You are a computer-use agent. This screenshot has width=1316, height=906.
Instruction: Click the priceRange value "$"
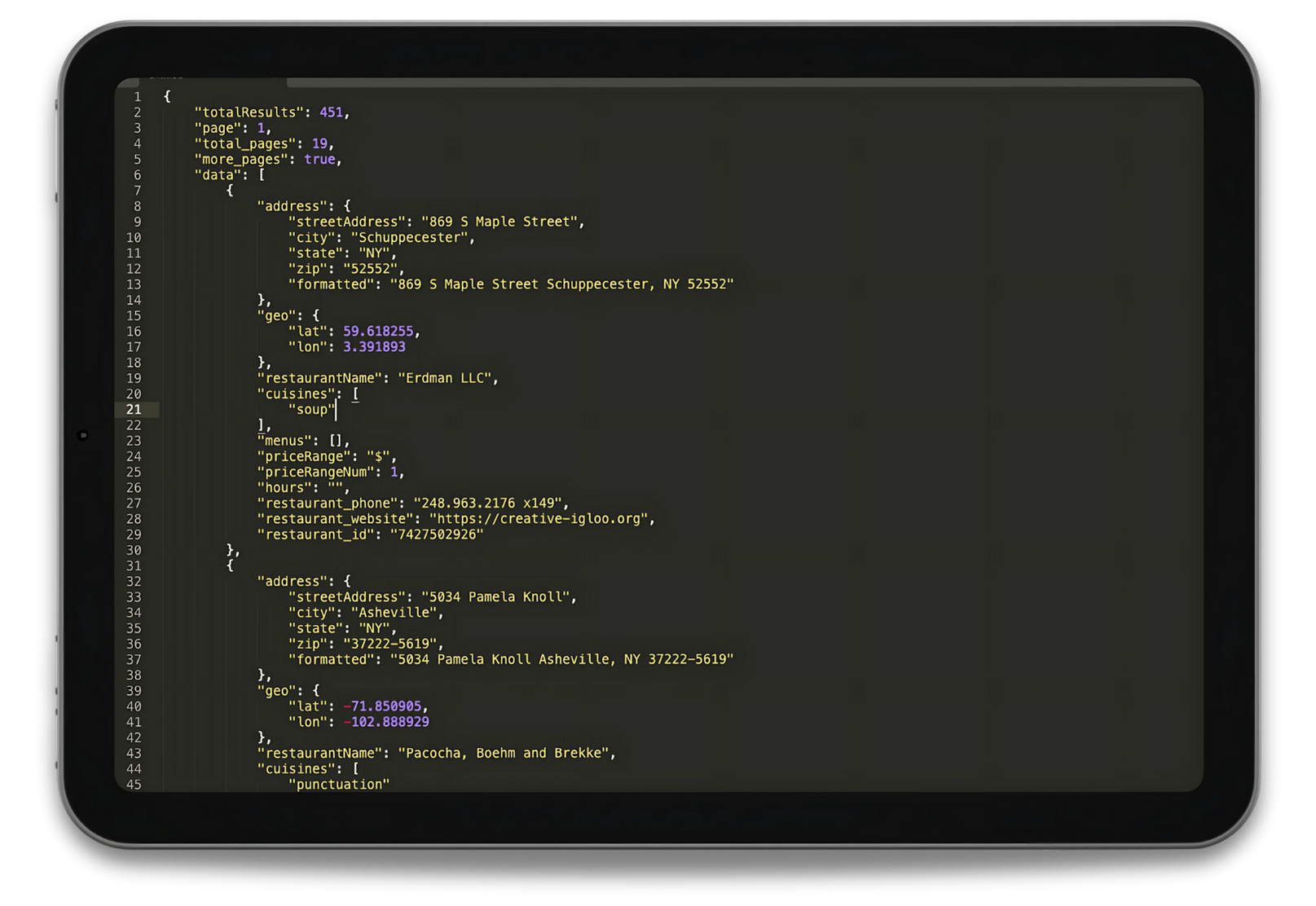click(378, 456)
